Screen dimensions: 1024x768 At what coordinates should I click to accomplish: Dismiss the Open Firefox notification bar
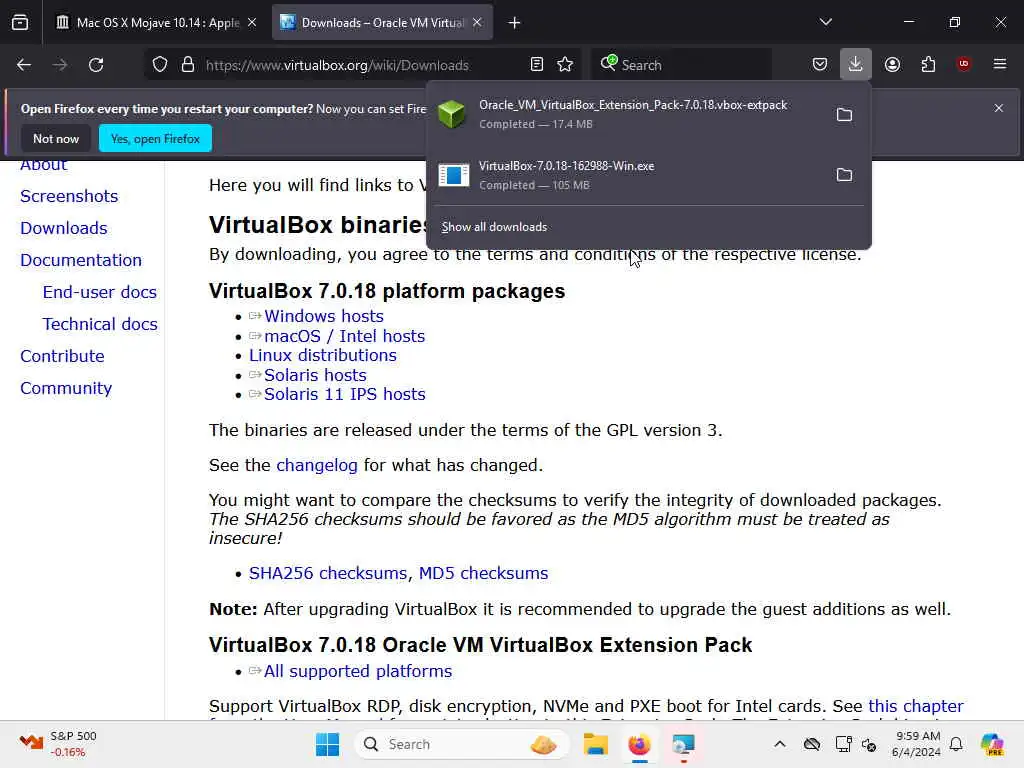[999, 108]
